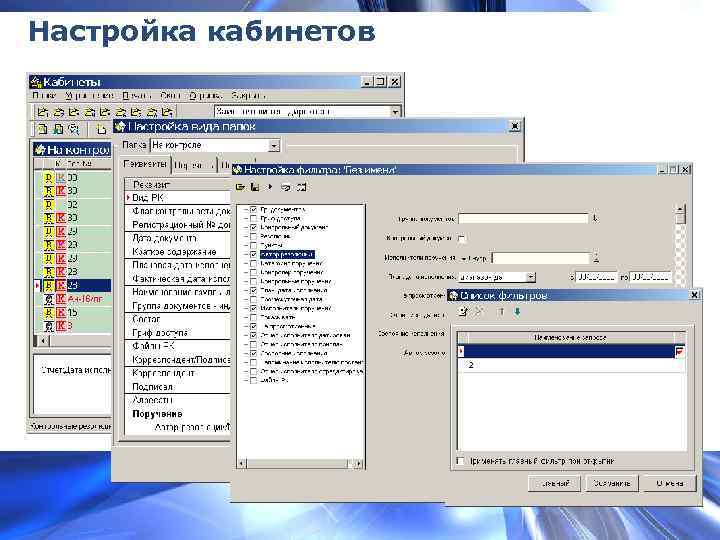Click first folder icon in Кабинеты top toolbar

pyautogui.click(x=43, y=112)
